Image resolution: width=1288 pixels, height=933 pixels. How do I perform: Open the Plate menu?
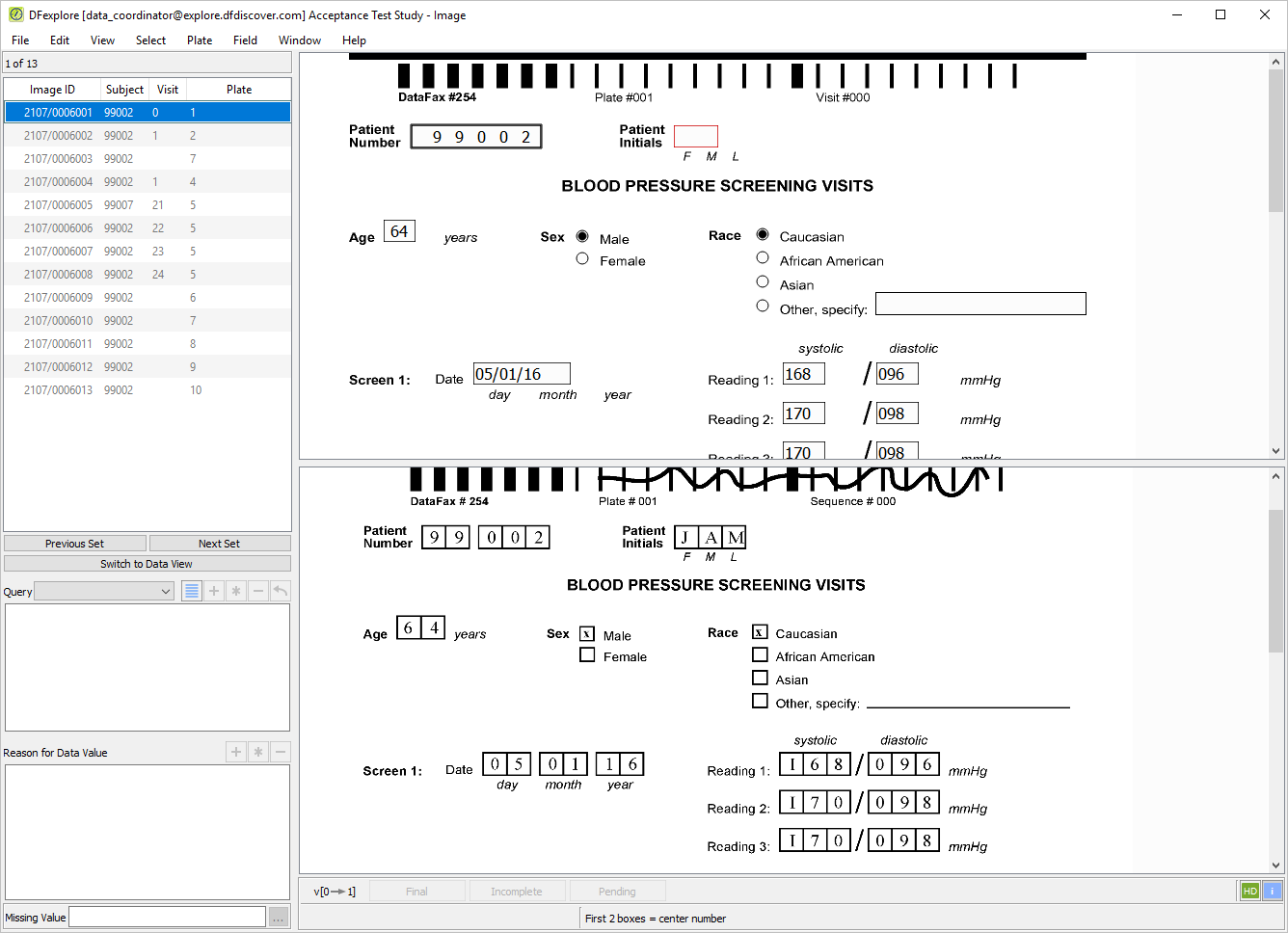point(200,40)
